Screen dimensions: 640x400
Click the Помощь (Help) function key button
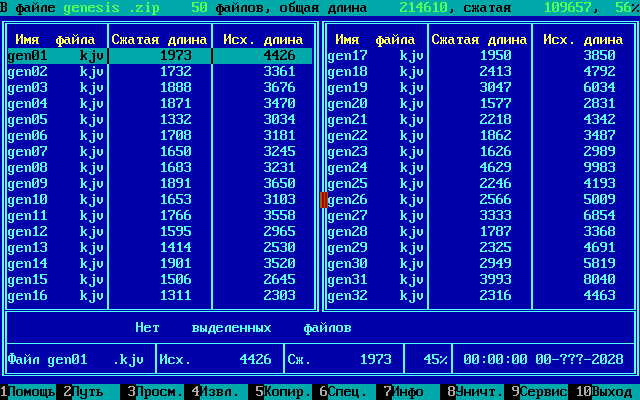point(31,392)
